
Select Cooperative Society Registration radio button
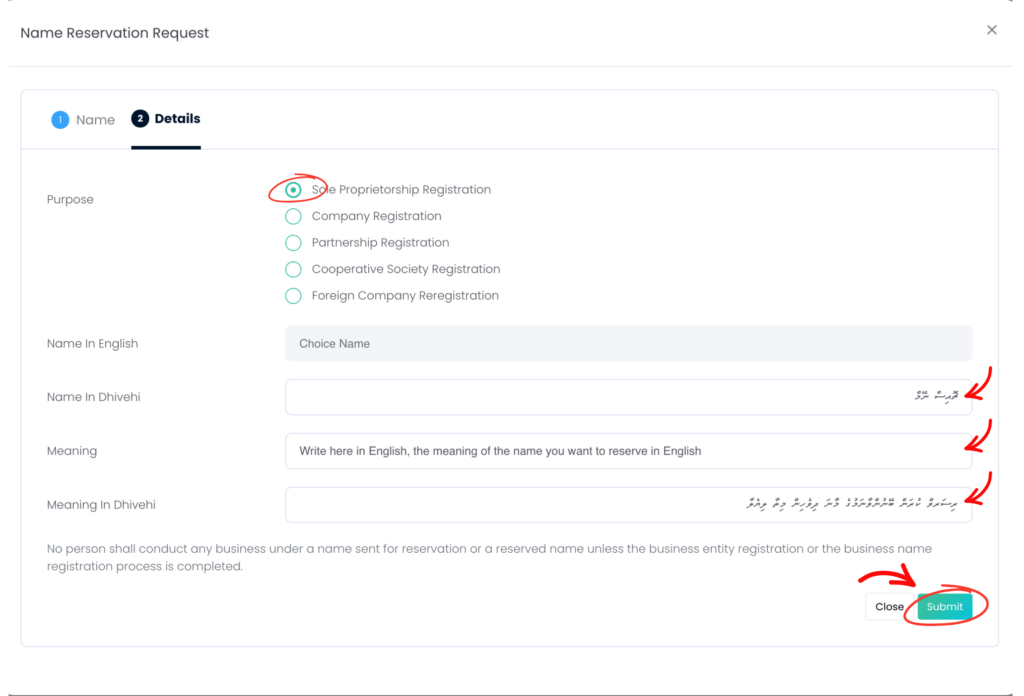[x=293, y=269]
